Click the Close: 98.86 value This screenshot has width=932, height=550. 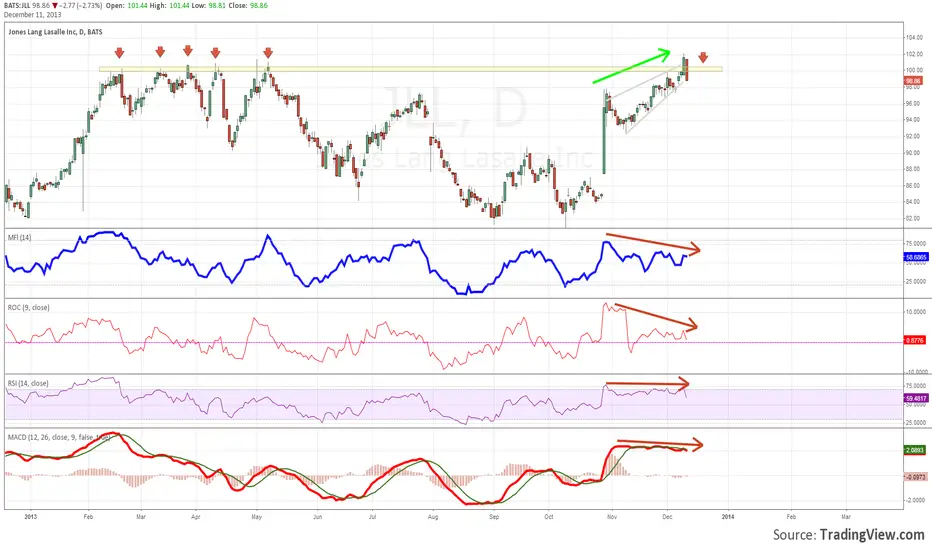(x=248, y=5)
